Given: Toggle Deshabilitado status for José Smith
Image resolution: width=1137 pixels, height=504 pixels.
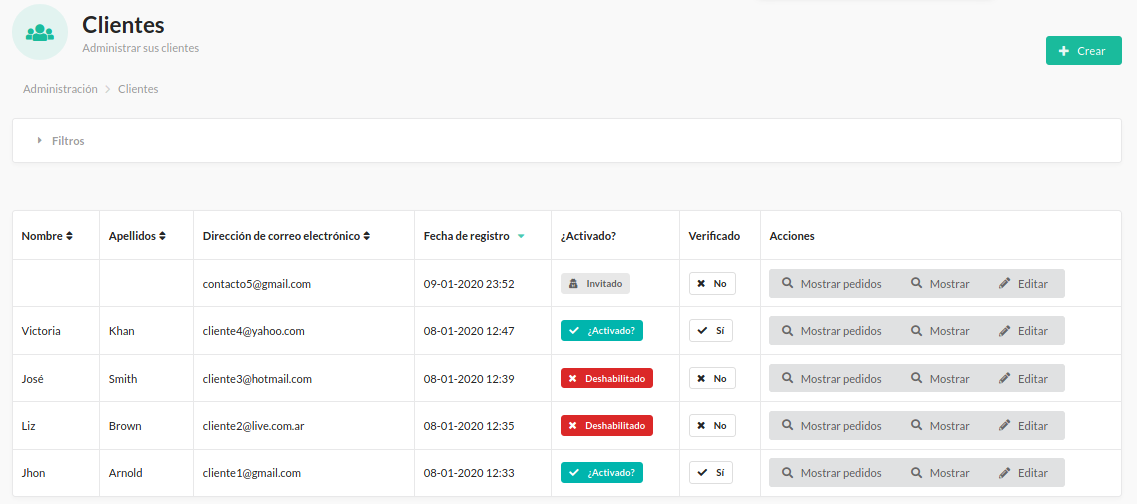Looking at the screenshot, I should pos(607,379).
